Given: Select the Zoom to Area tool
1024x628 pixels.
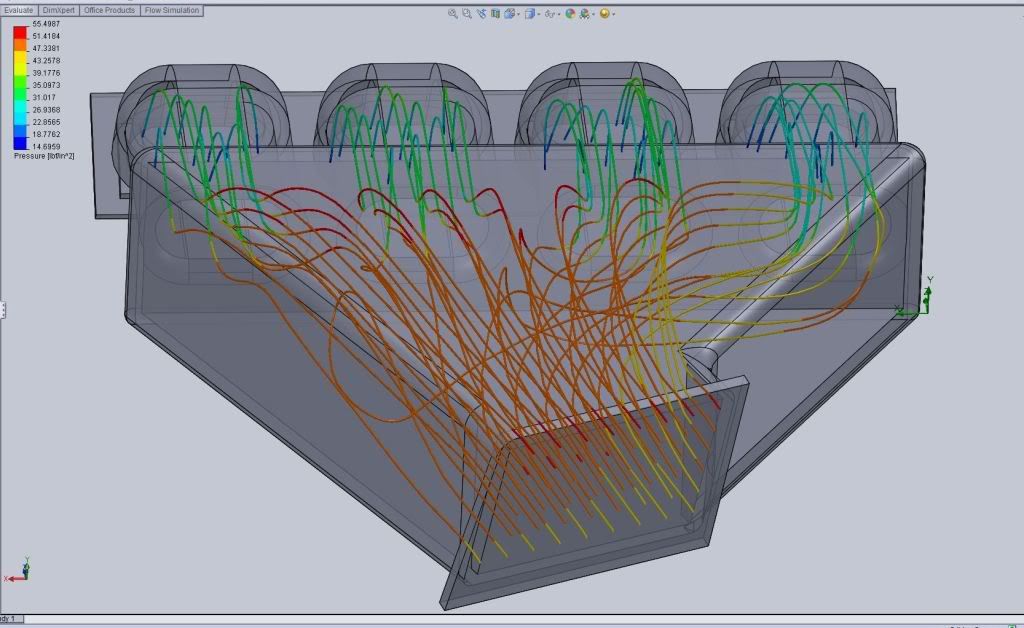Looking at the screenshot, I should coord(467,14).
